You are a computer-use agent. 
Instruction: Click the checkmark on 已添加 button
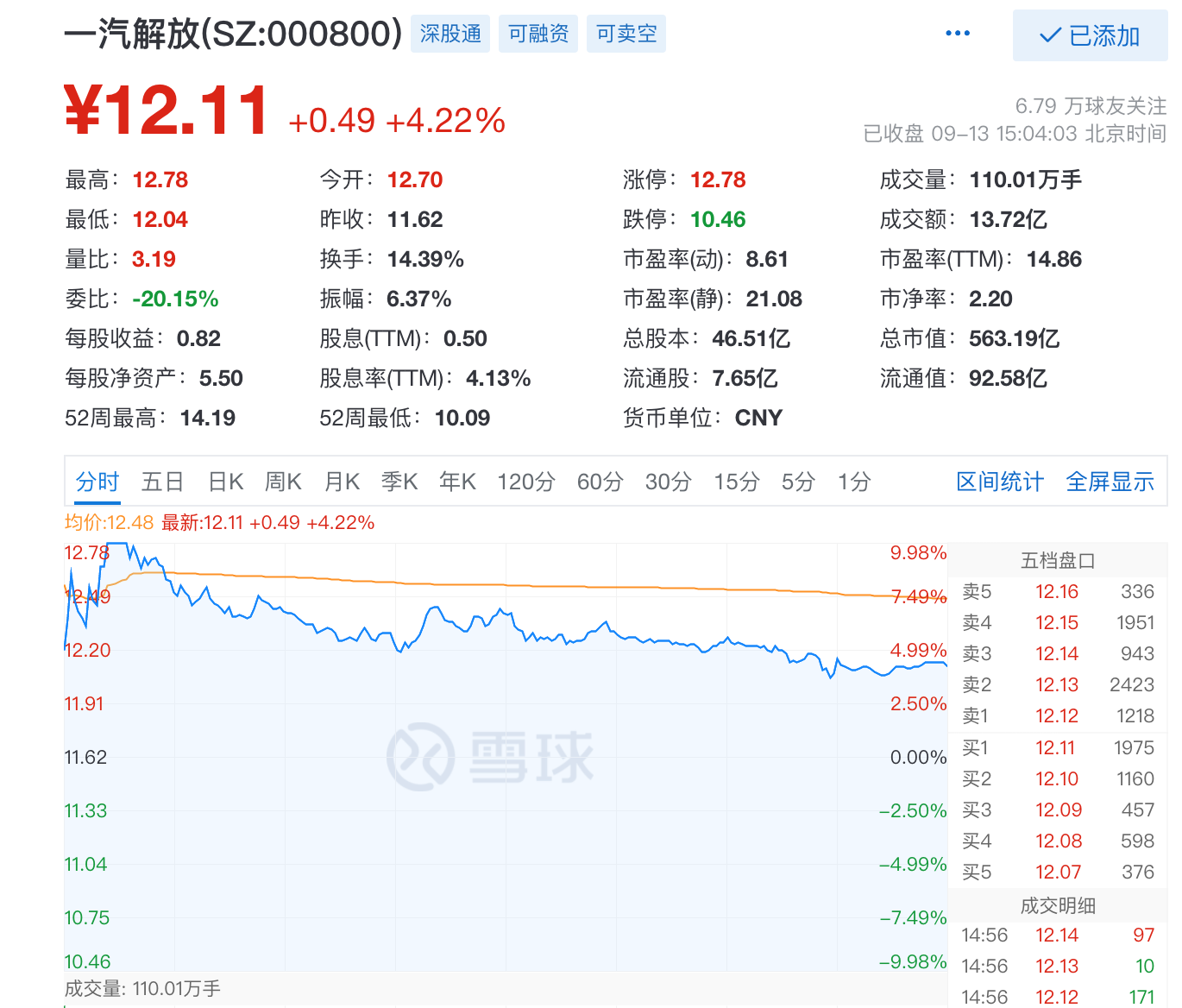(1049, 36)
